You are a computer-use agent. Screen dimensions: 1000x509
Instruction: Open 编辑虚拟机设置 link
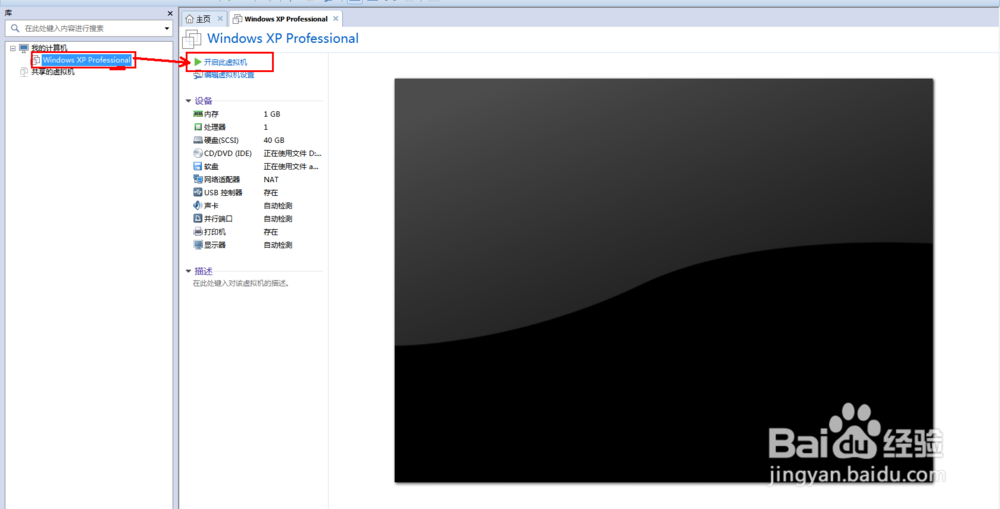coord(229,75)
